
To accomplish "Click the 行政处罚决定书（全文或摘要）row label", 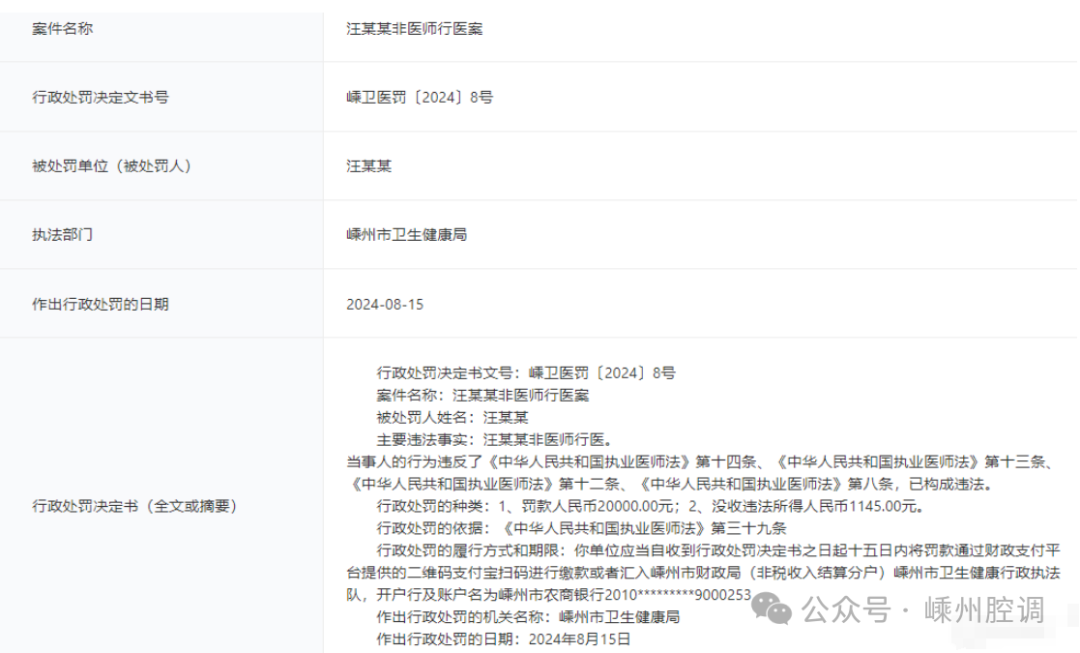I will pos(135,506).
